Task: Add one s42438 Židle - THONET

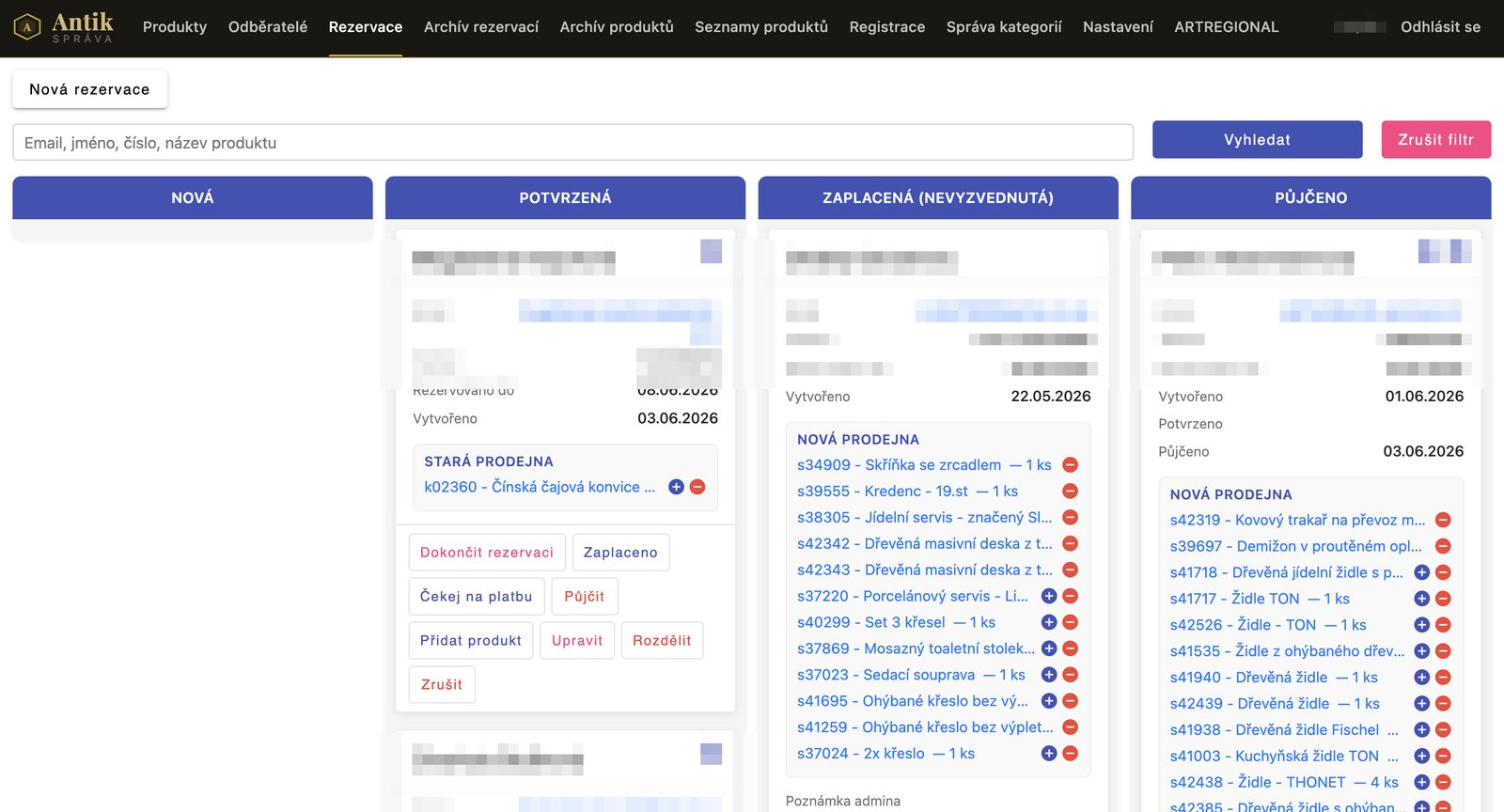Action: 1422,783
